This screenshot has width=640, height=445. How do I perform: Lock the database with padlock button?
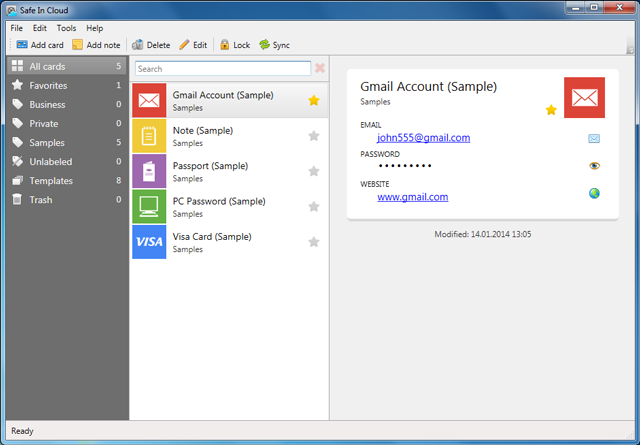point(235,45)
